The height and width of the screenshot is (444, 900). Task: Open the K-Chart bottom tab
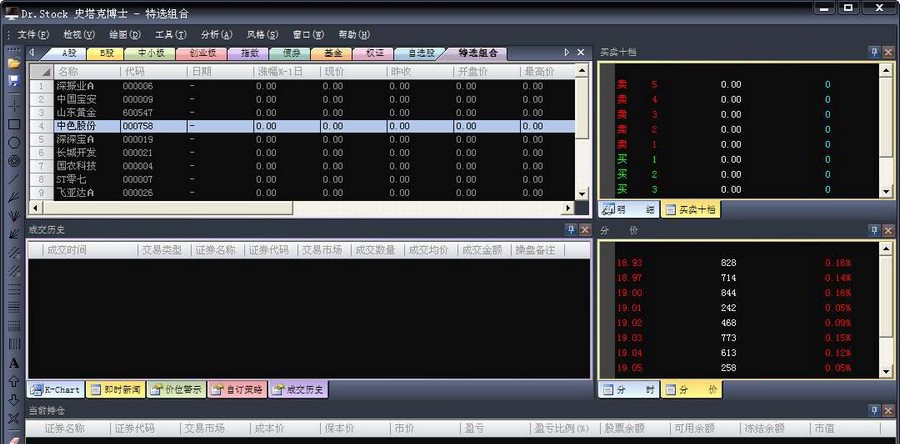56,390
